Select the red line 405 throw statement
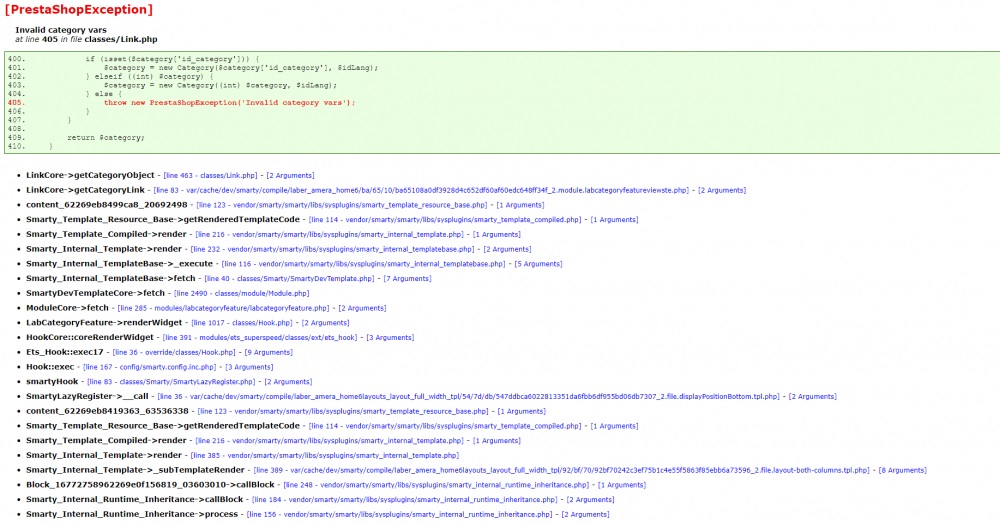 229,103
